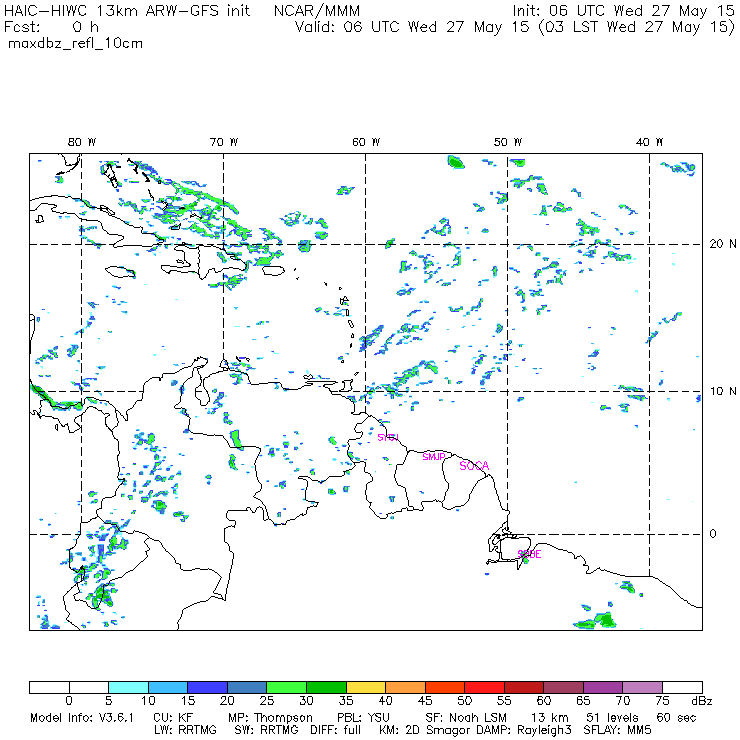Select the "SW: RRTMG" text

click(267, 730)
